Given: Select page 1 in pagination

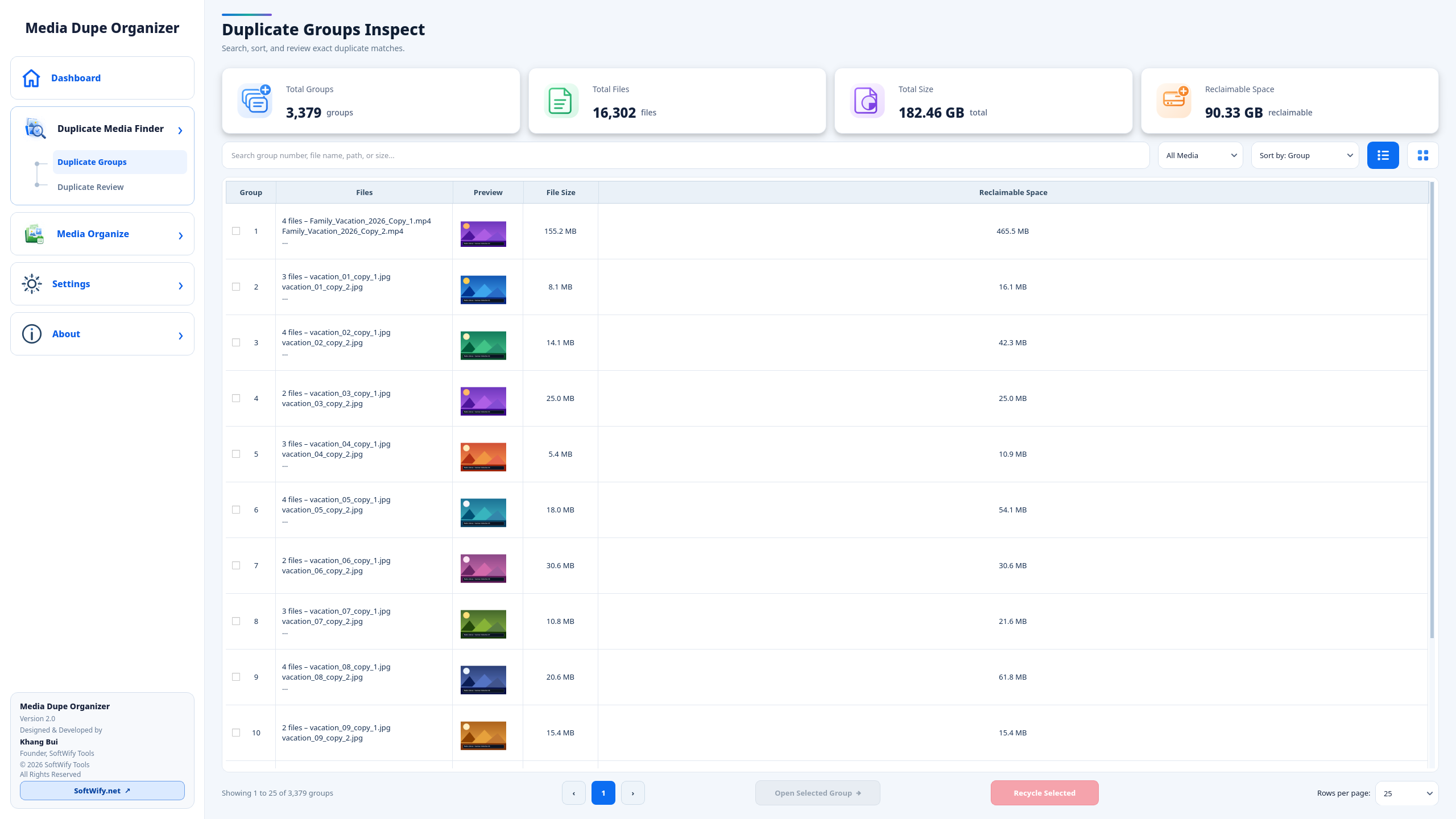Looking at the screenshot, I should 603,793.
